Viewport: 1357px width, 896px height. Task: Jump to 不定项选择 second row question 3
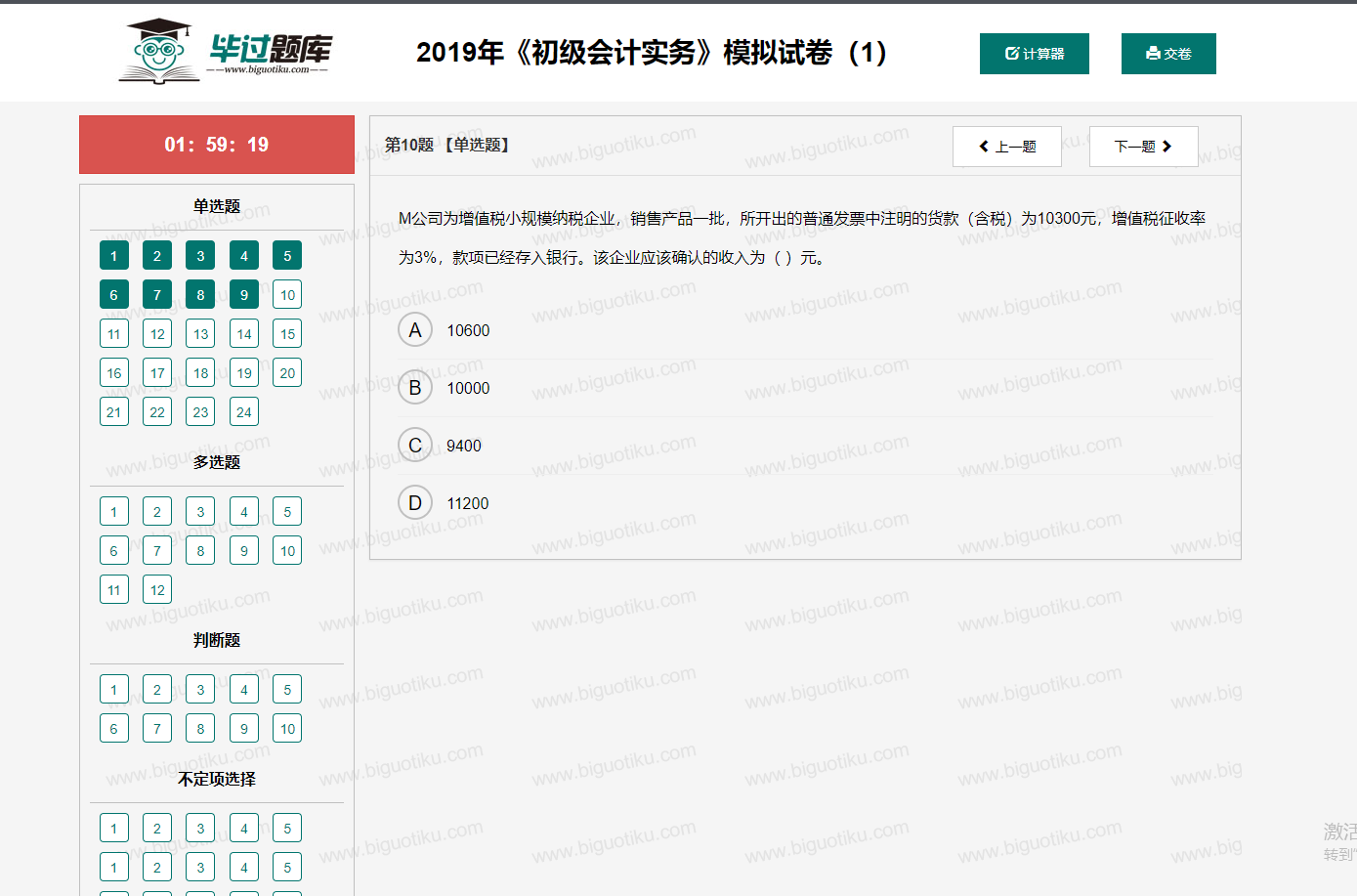tap(200, 868)
